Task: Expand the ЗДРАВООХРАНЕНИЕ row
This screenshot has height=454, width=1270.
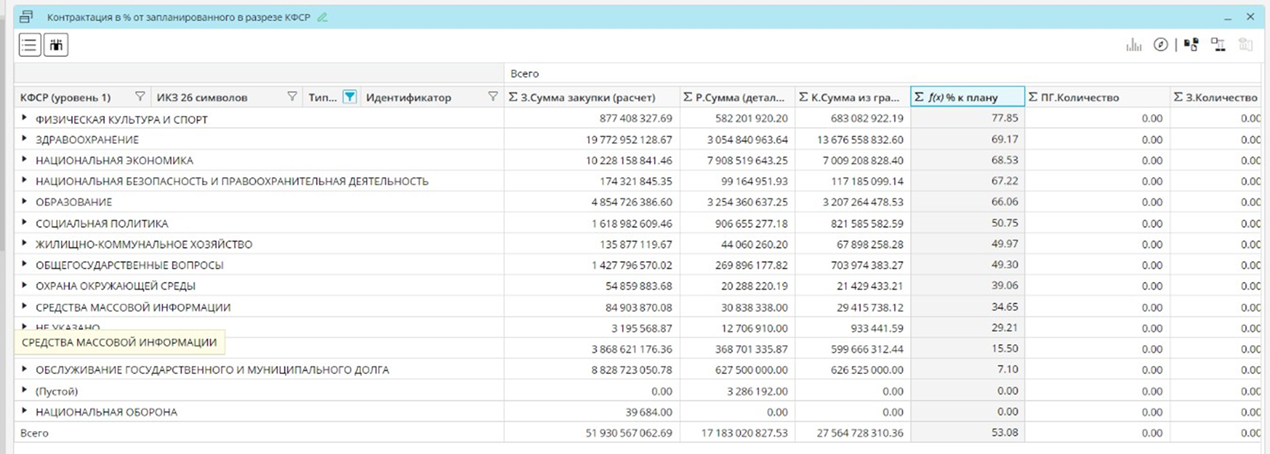Action: point(25,140)
